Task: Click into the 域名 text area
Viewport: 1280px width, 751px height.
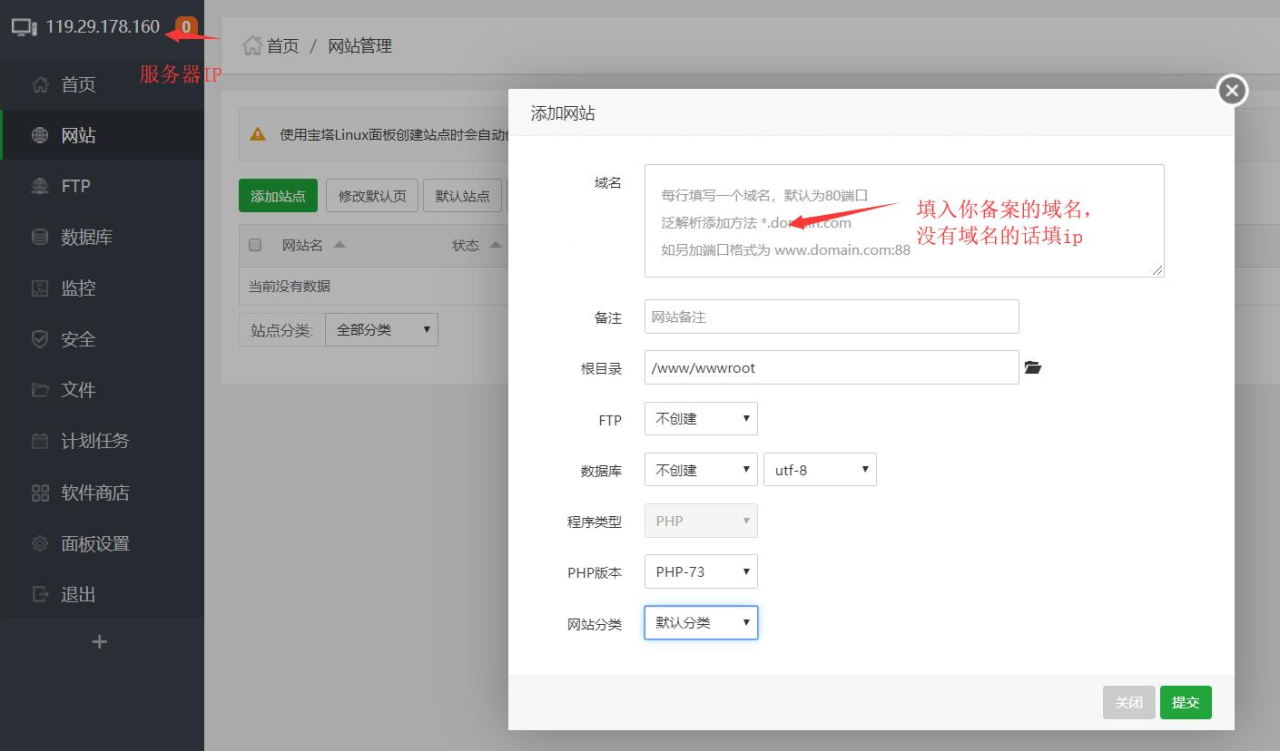Action: pos(903,221)
